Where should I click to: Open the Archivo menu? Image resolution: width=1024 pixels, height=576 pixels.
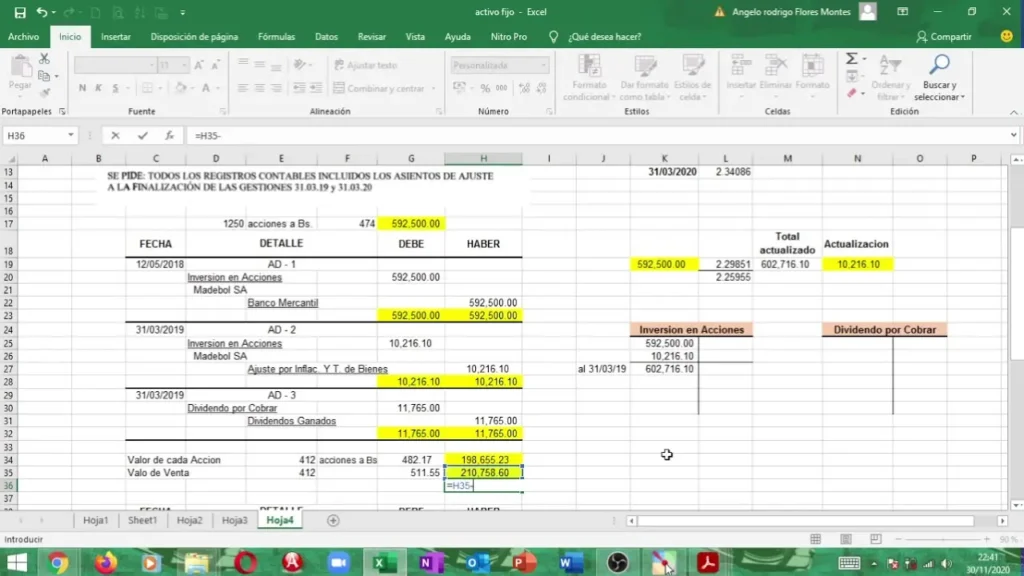(x=24, y=37)
